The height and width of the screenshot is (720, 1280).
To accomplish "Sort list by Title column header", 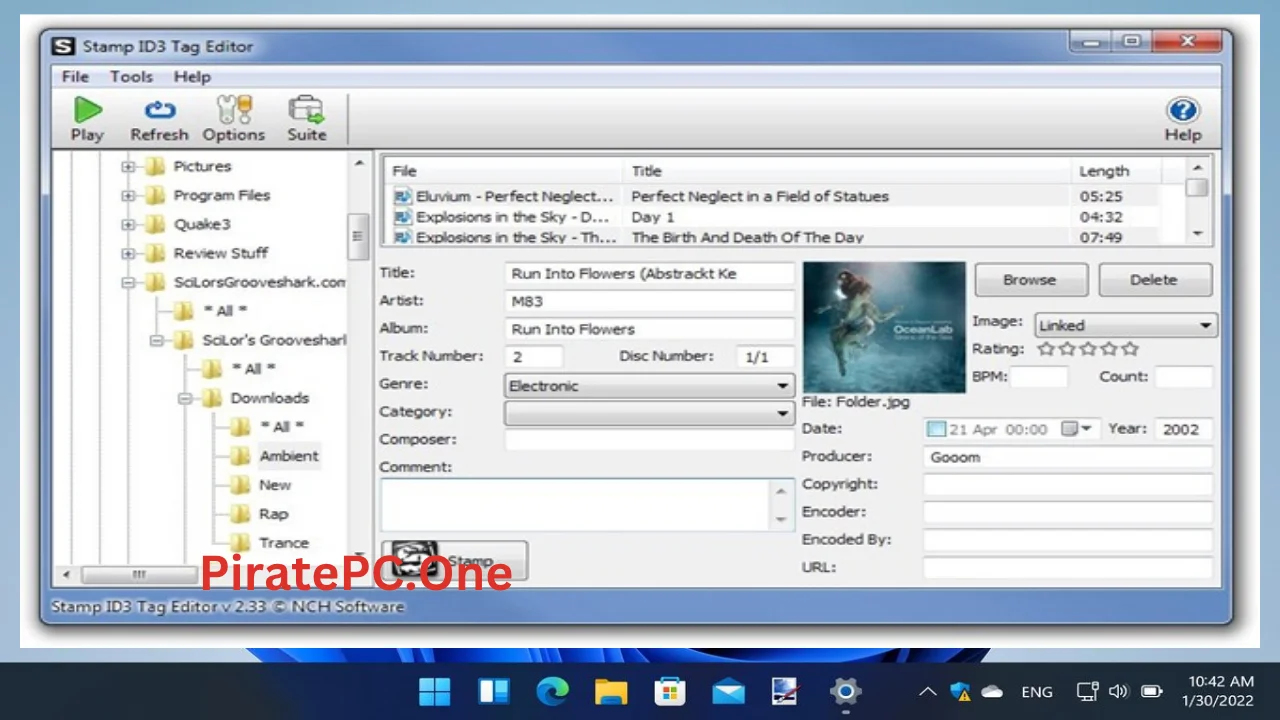I will tap(847, 171).
